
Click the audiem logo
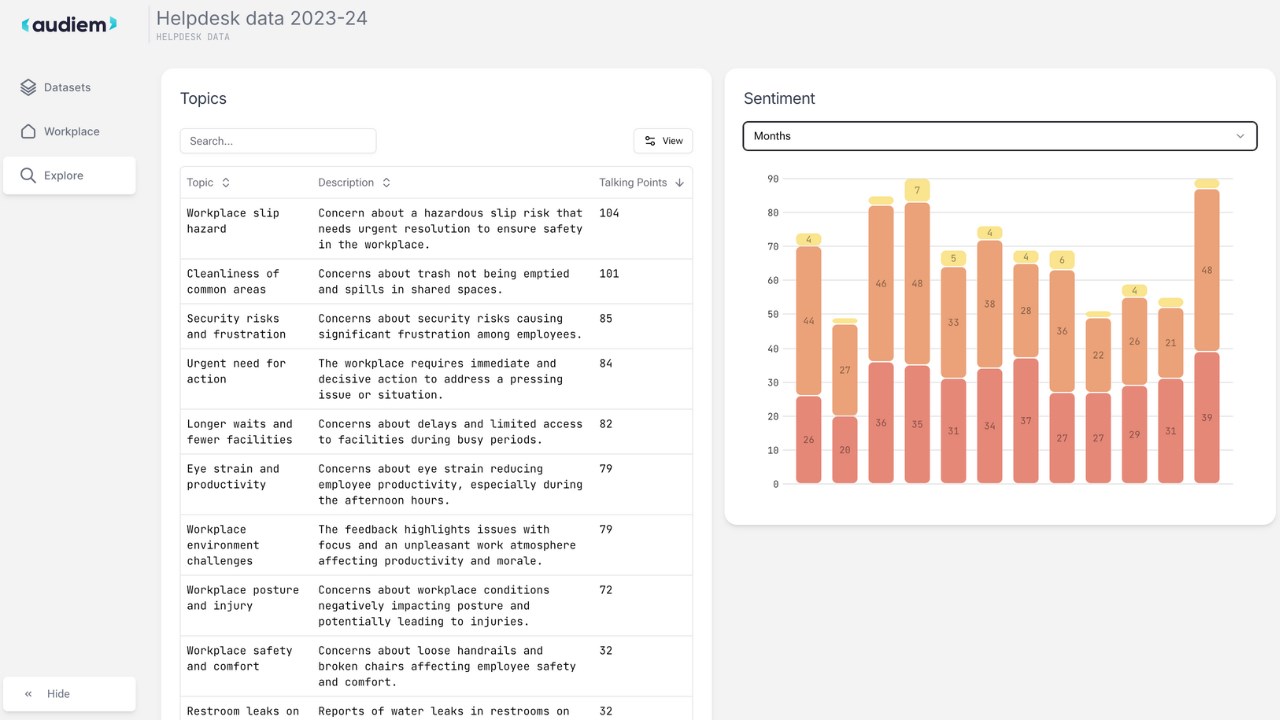coord(69,24)
